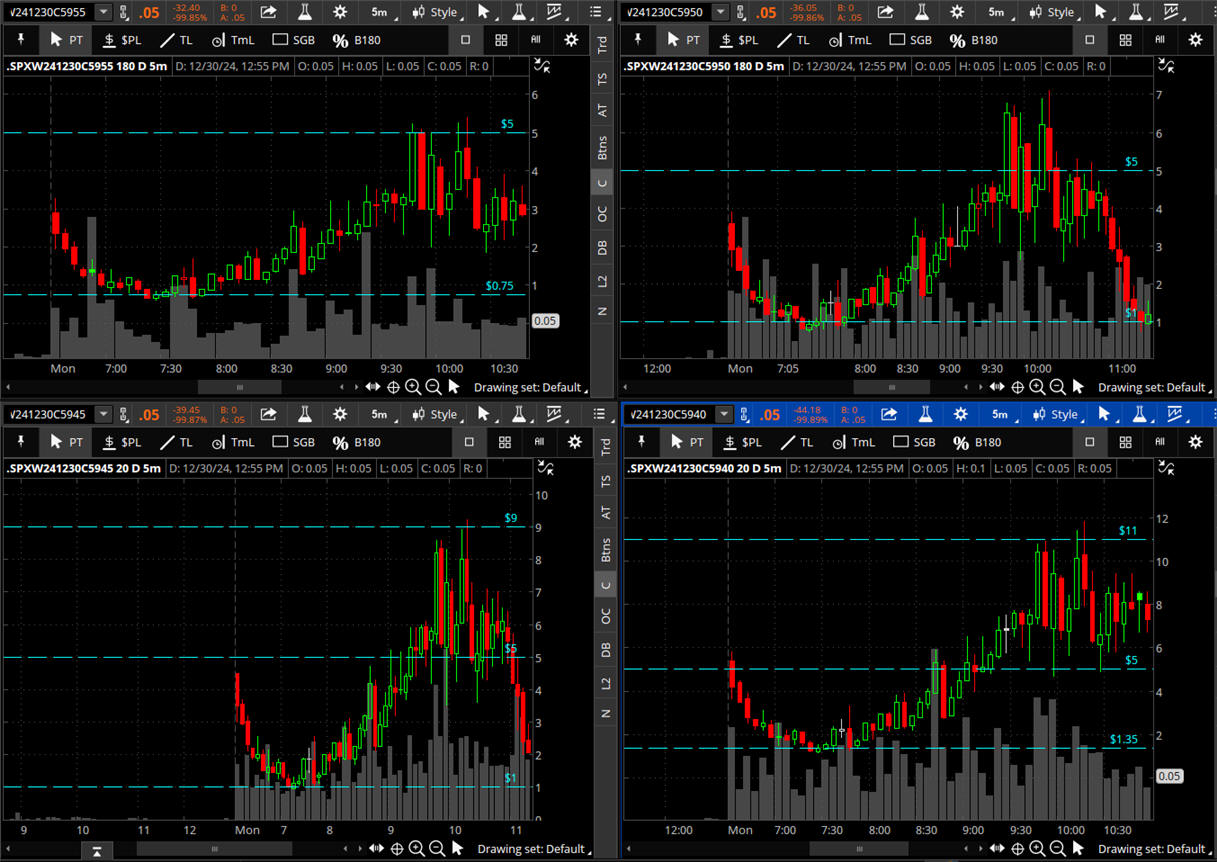Select TmL time level tool on C5955 chart

pyautogui.click(x=232, y=40)
